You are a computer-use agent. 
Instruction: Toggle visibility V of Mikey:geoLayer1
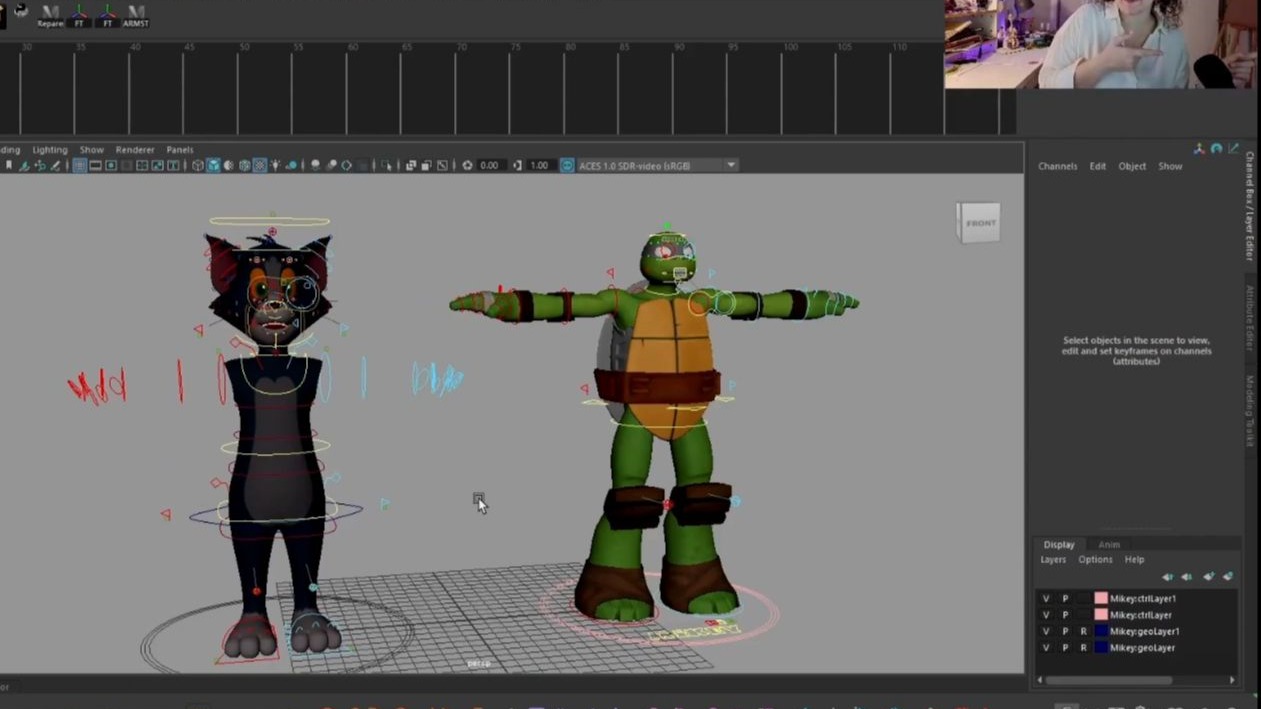[x=1046, y=631]
